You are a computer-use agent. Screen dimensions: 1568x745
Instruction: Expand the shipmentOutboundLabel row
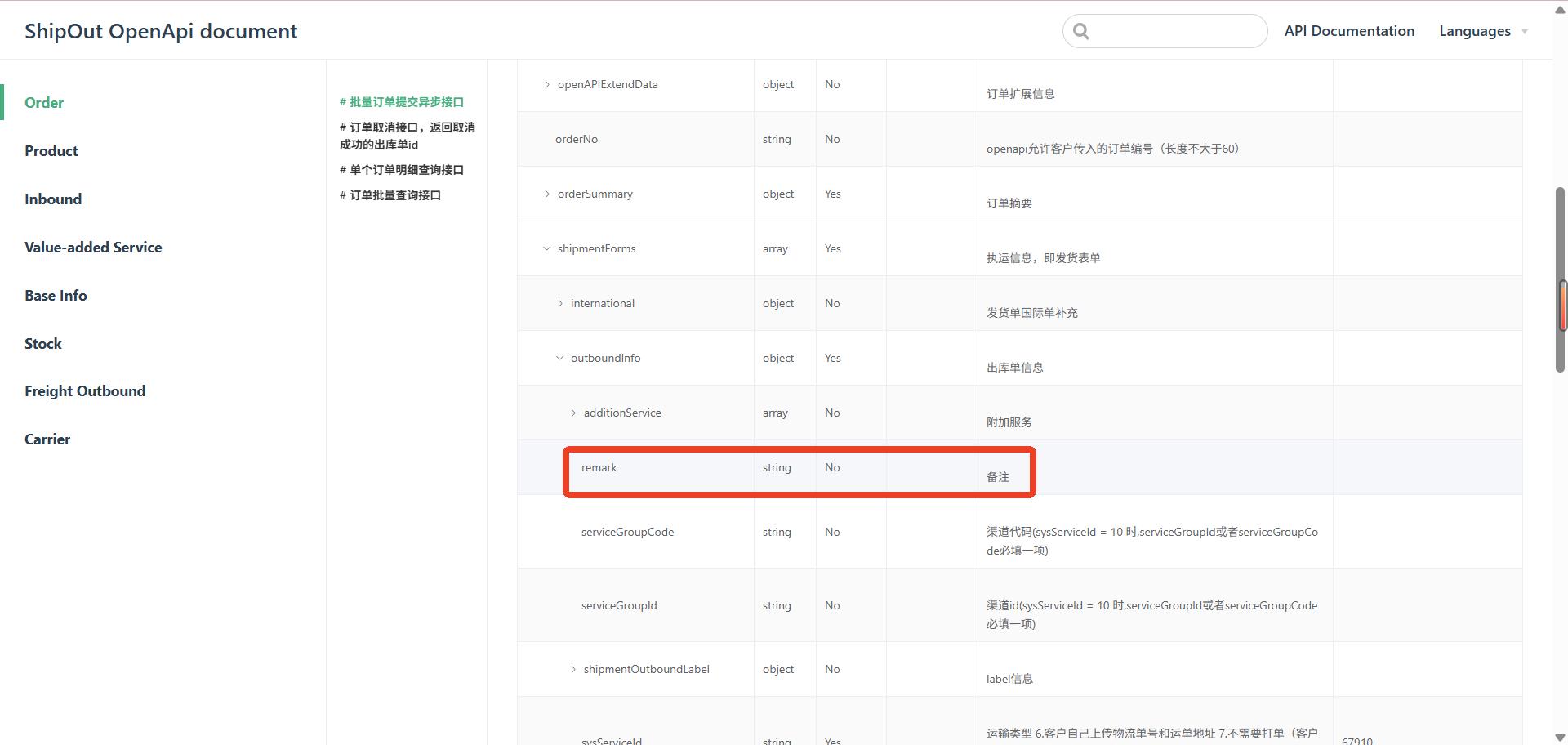tap(573, 670)
